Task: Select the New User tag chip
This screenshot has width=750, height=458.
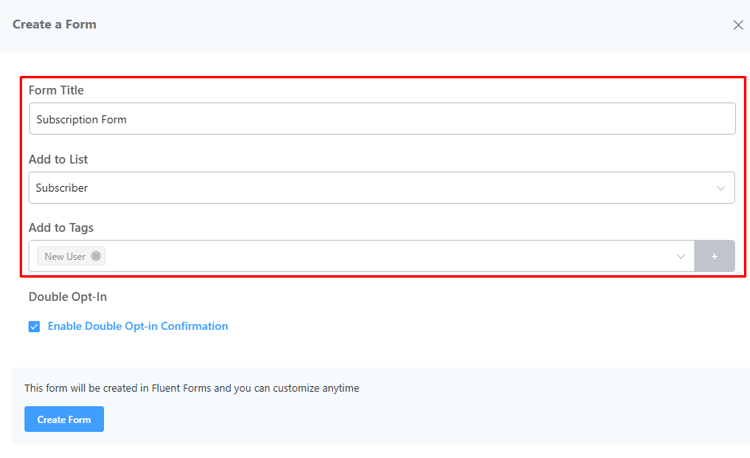Action: point(65,256)
